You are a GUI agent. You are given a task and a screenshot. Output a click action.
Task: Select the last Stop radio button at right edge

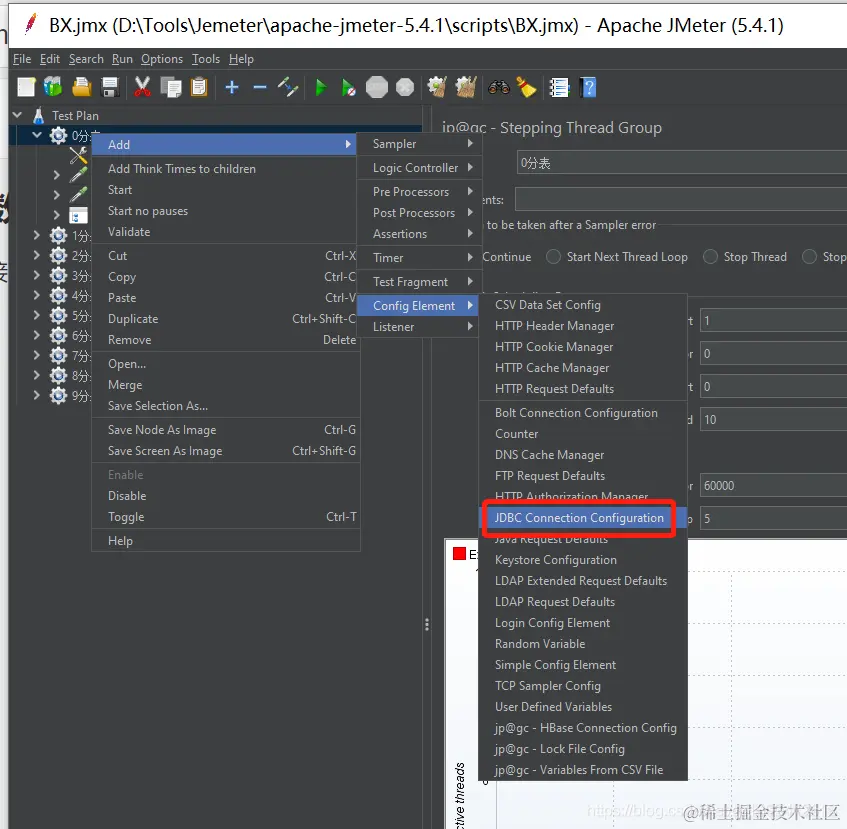click(809, 257)
